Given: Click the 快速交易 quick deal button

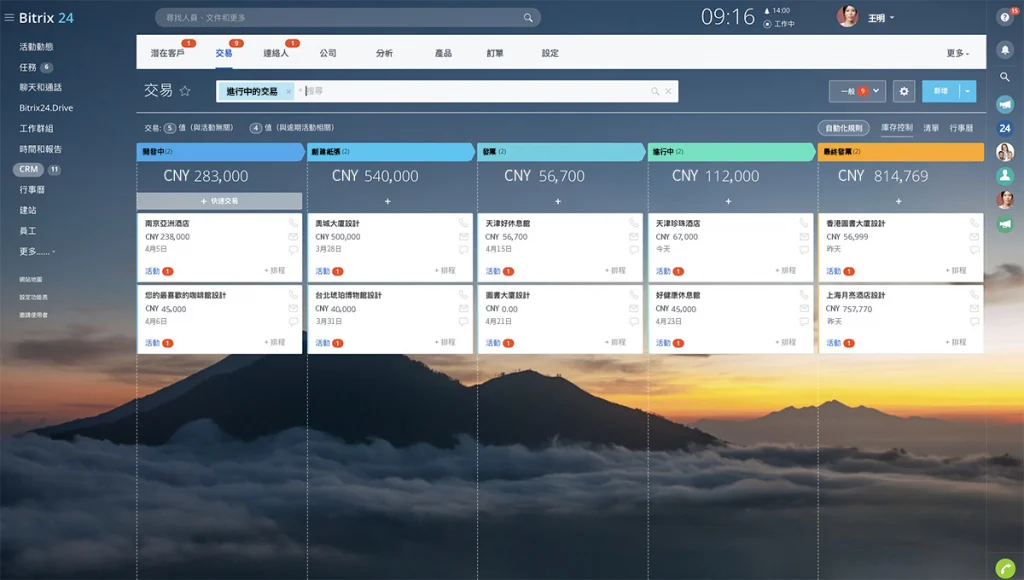Looking at the screenshot, I should pyautogui.click(x=219, y=203).
